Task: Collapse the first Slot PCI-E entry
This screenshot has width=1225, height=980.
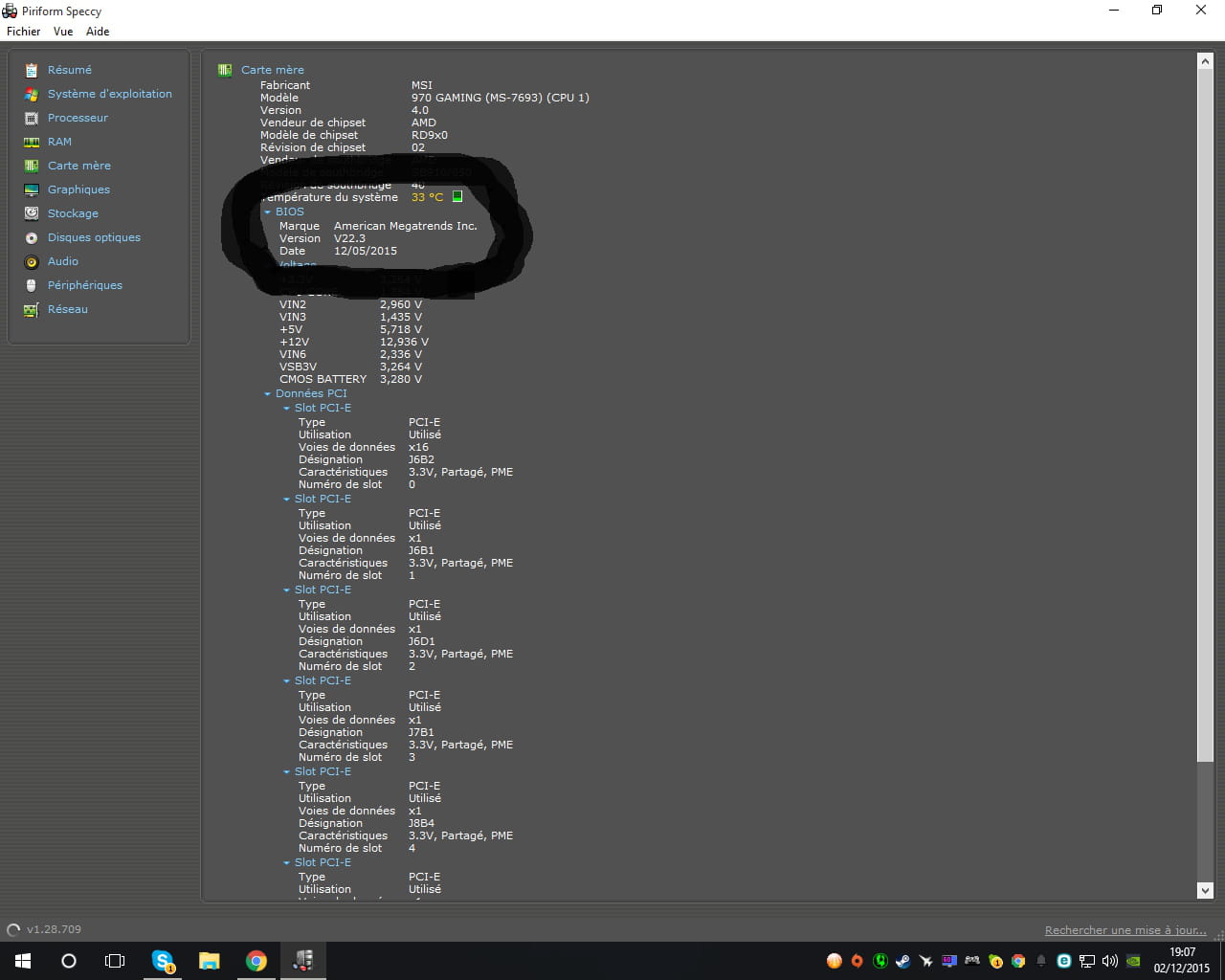Action: [286, 408]
